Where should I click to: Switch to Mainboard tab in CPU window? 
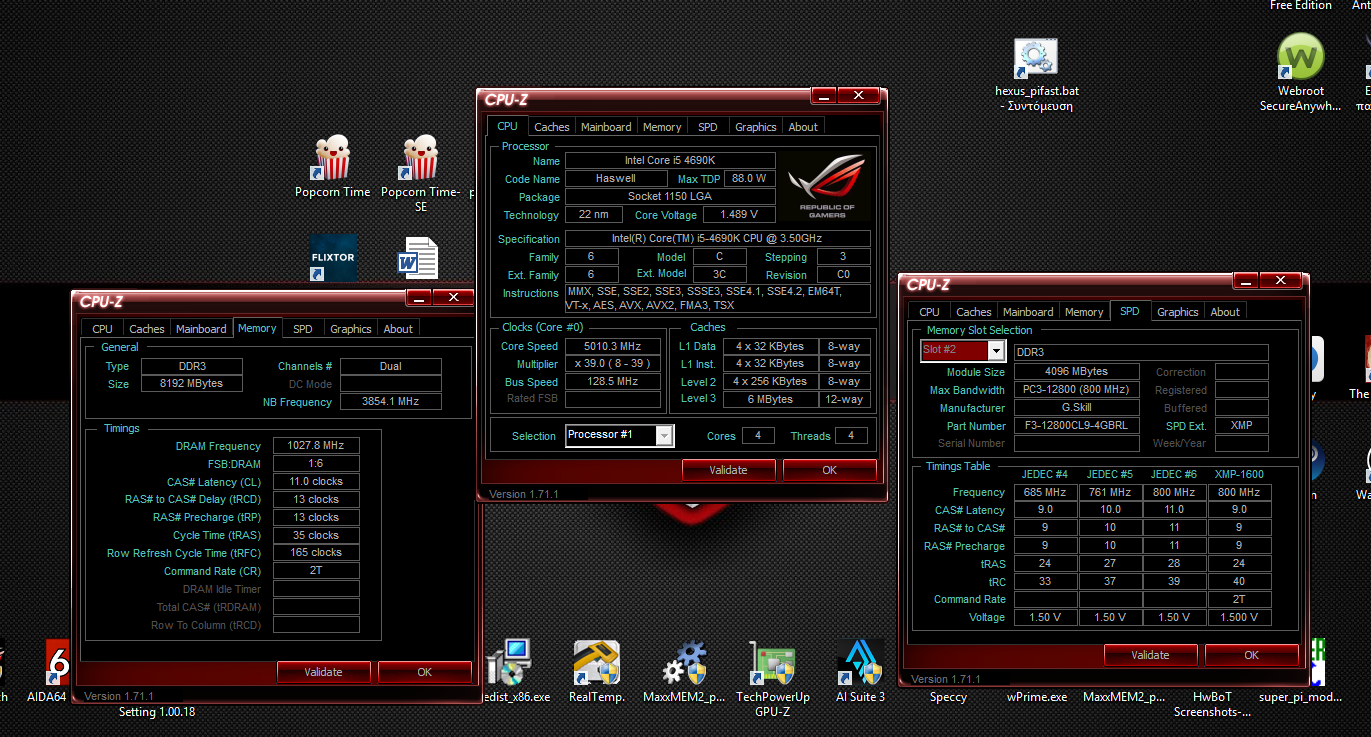[606, 127]
